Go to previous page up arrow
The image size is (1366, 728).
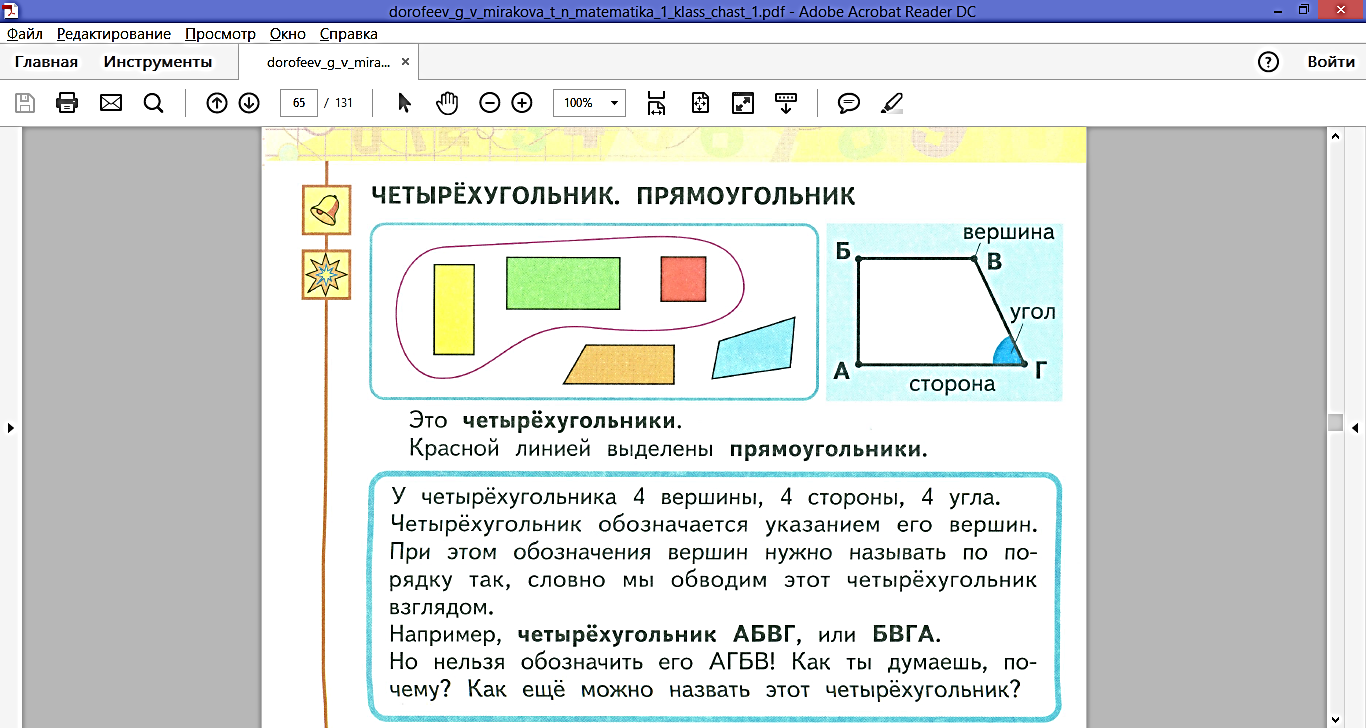217,102
